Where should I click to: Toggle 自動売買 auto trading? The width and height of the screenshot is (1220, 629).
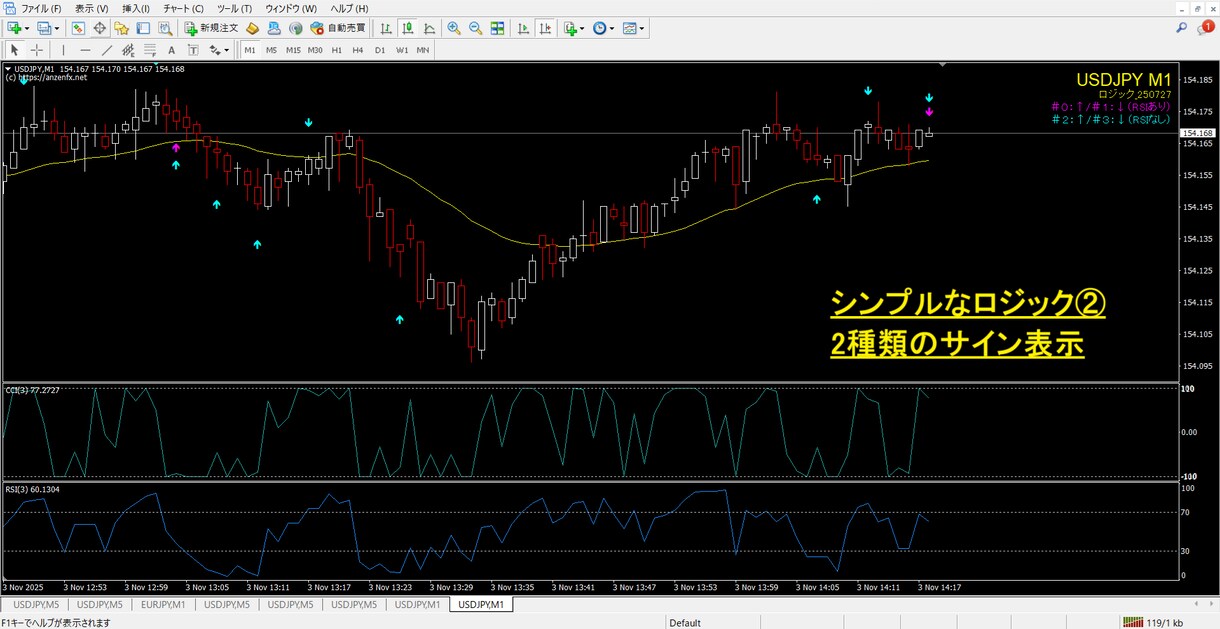337,29
